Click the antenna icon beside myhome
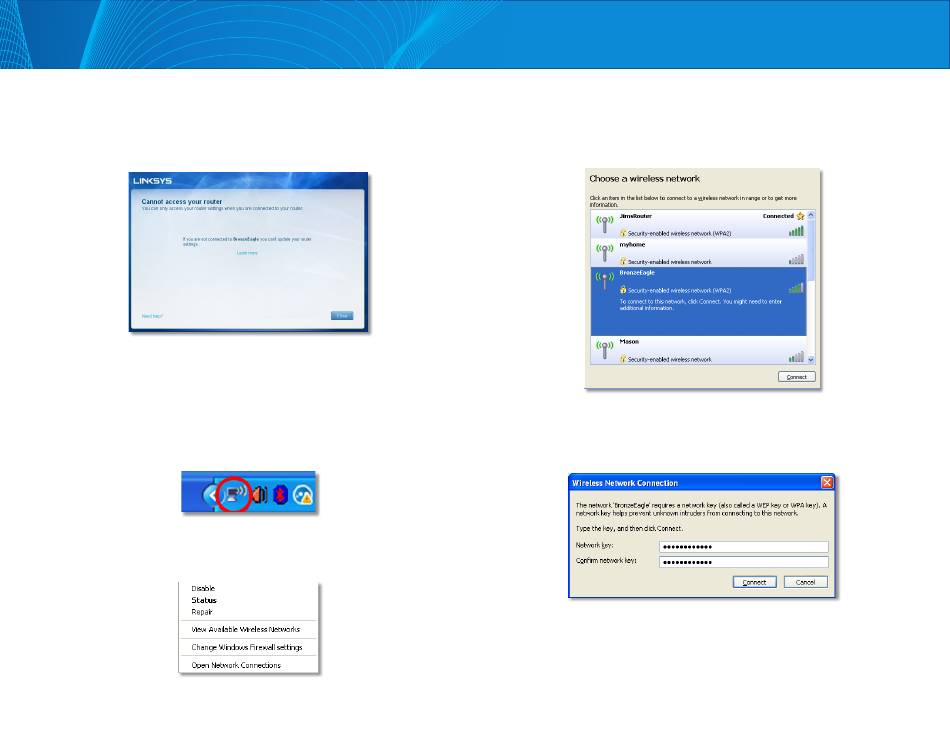 (x=605, y=252)
